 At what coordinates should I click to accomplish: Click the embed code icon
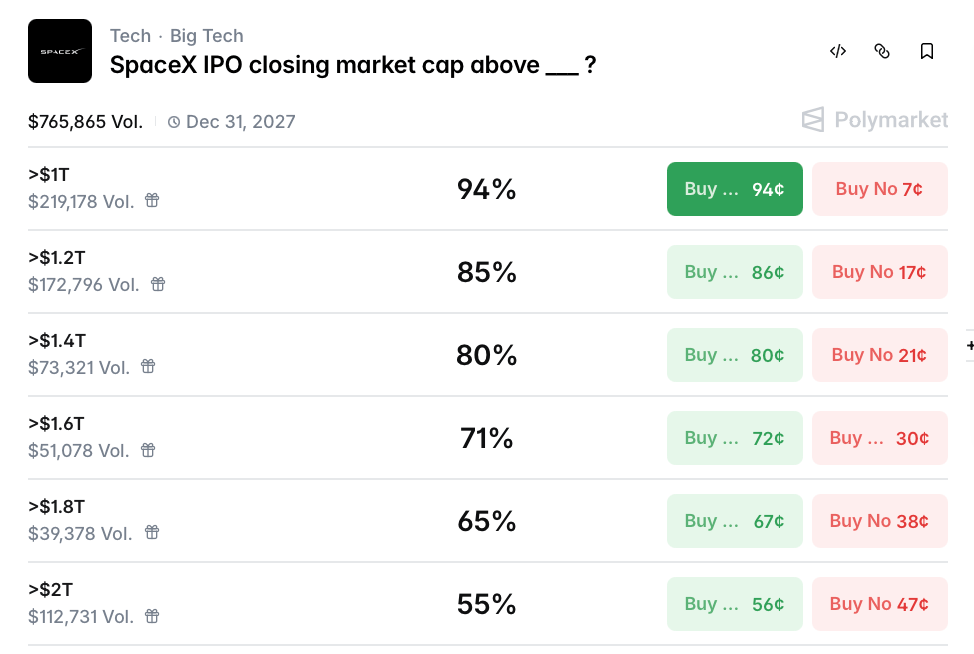click(838, 51)
